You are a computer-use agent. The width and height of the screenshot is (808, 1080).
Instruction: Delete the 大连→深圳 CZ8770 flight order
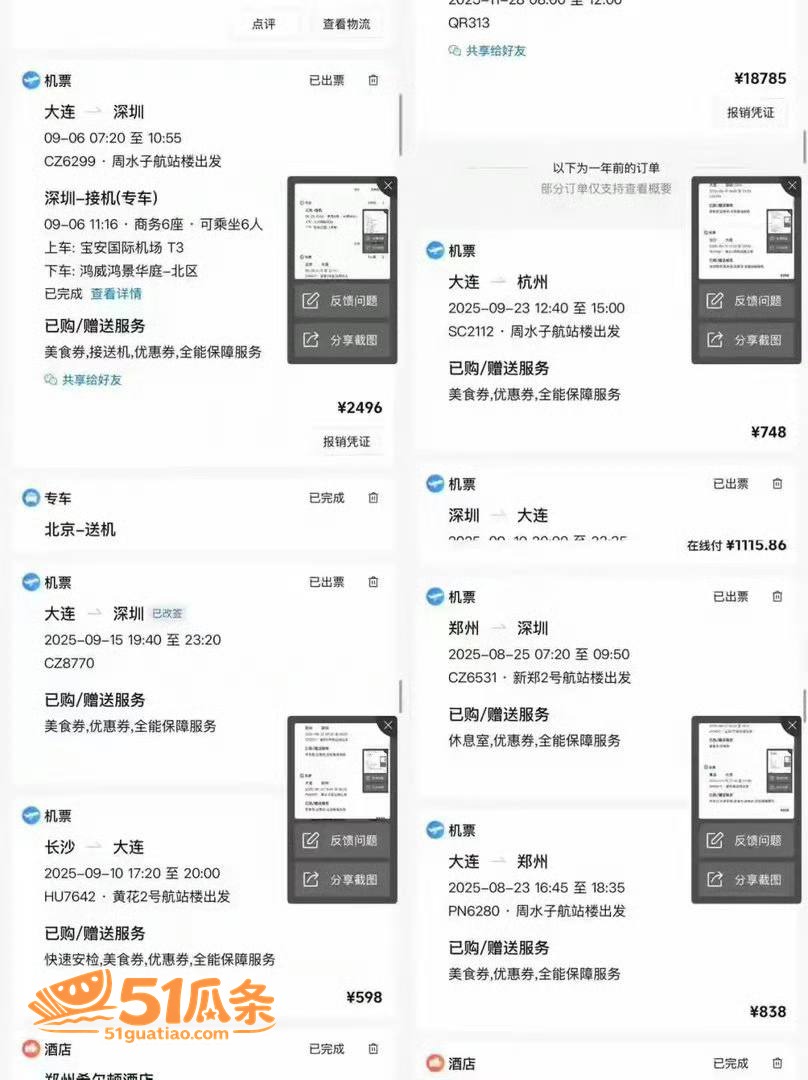pyautogui.click(x=373, y=582)
